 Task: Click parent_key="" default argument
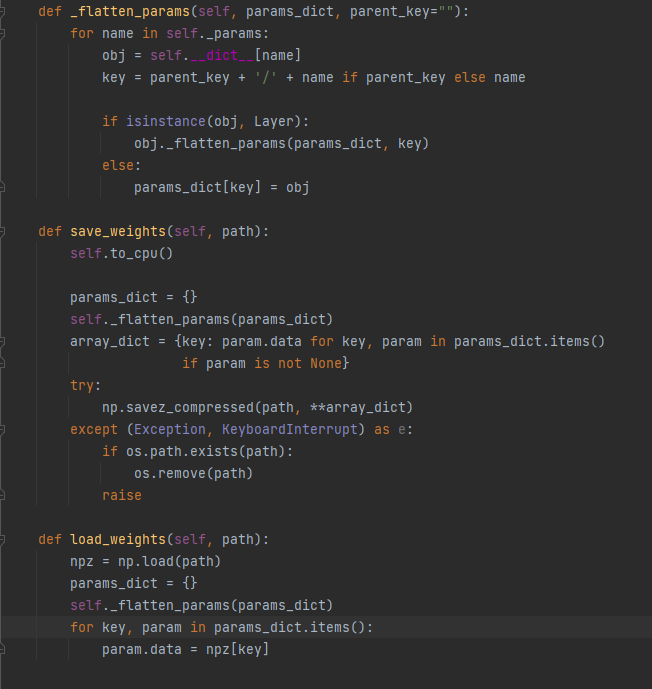click(x=401, y=11)
